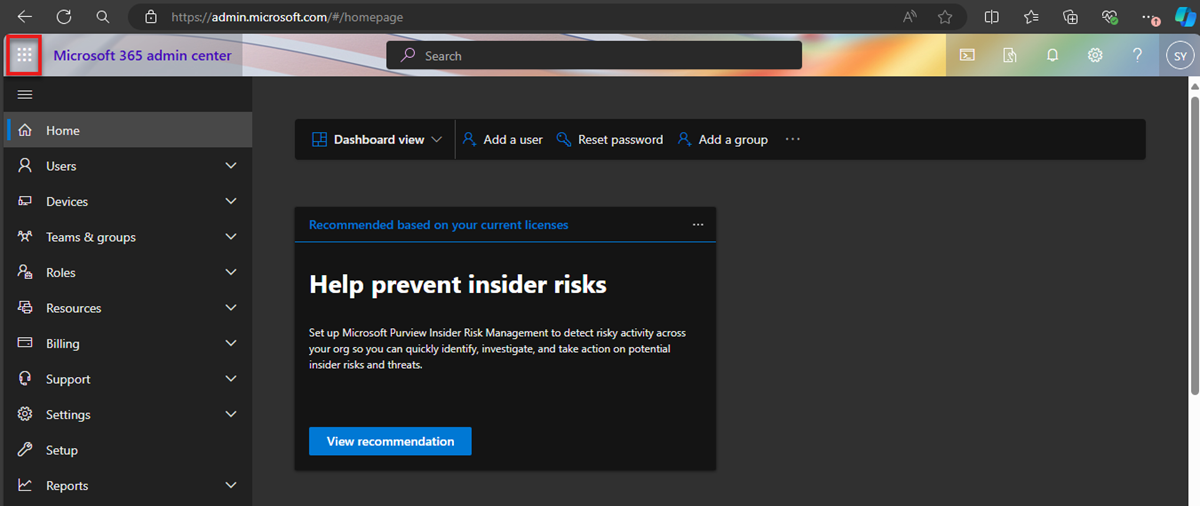Open browser favorites list icon

pyautogui.click(x=1031, y=17)
